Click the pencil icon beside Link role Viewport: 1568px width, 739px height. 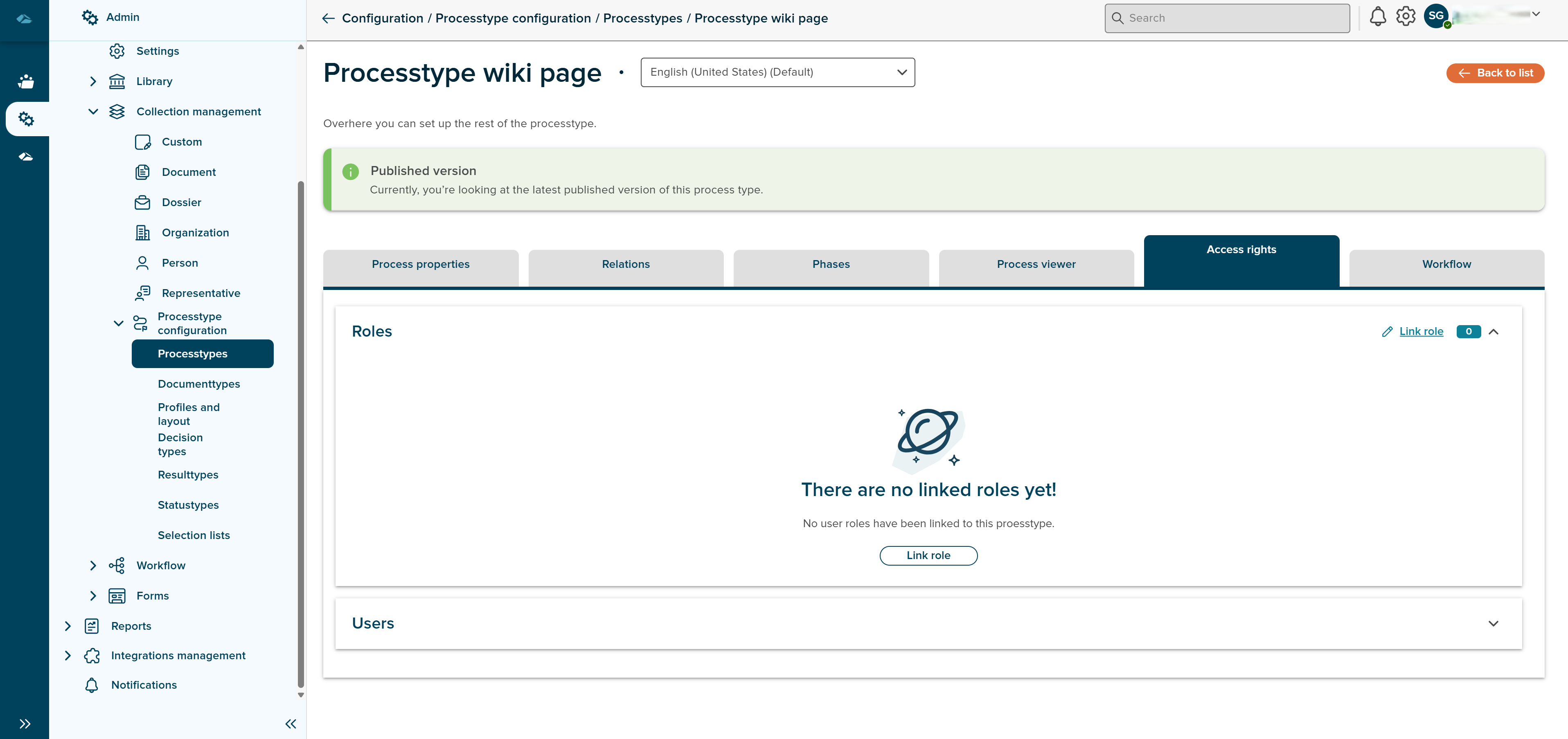(1387, 332)
